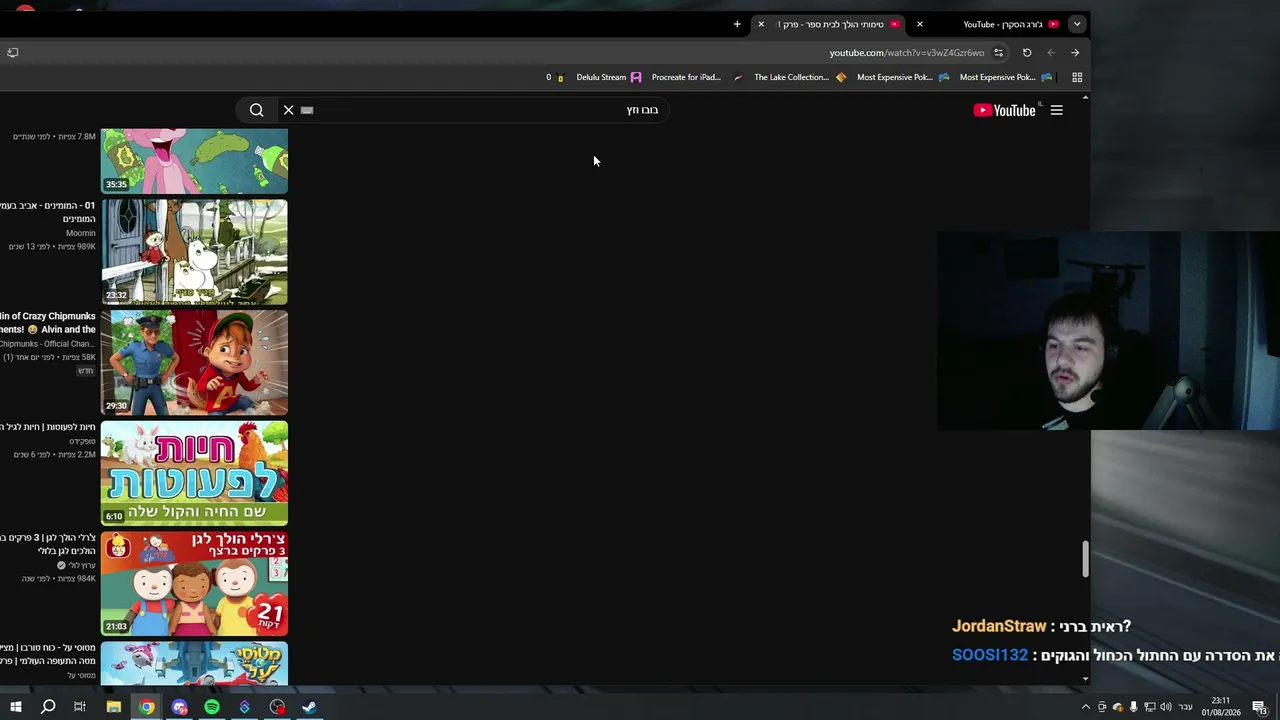Open Spotify from the taskbar
Screen dimensions: 1280x720
point(212,707)
